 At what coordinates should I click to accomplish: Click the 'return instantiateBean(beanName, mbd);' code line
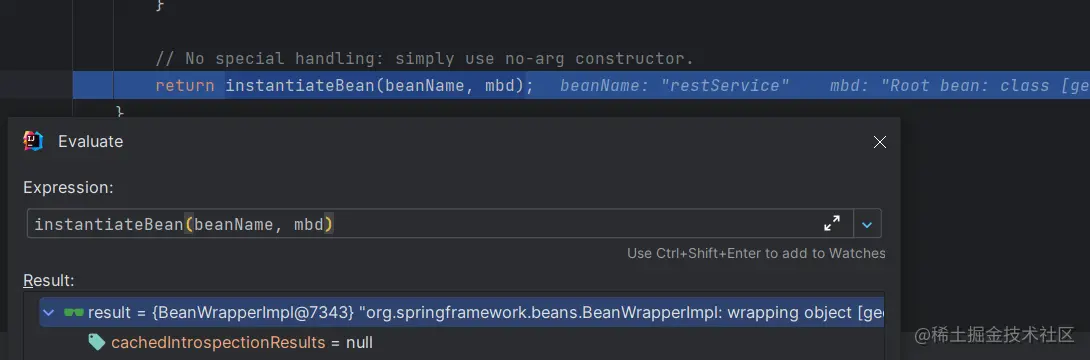click(344, 85)
